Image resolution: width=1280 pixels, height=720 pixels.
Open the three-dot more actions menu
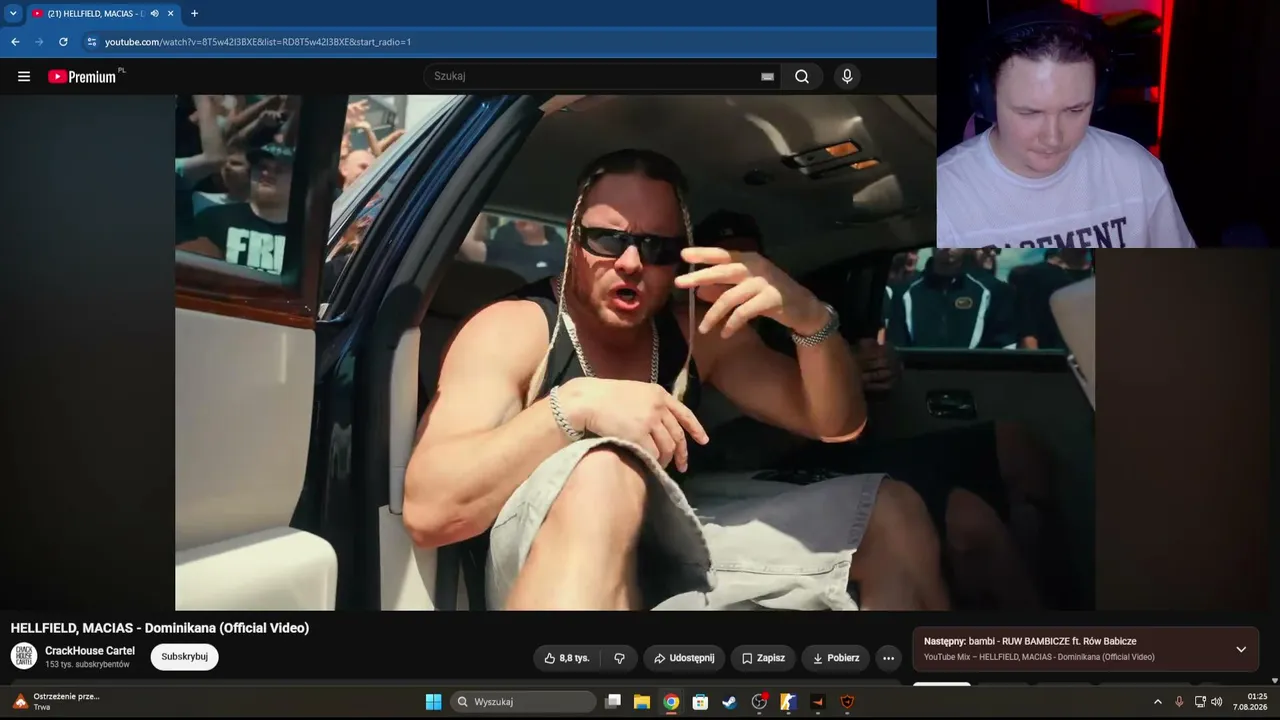pyautogui.click(x=888, y=658)
